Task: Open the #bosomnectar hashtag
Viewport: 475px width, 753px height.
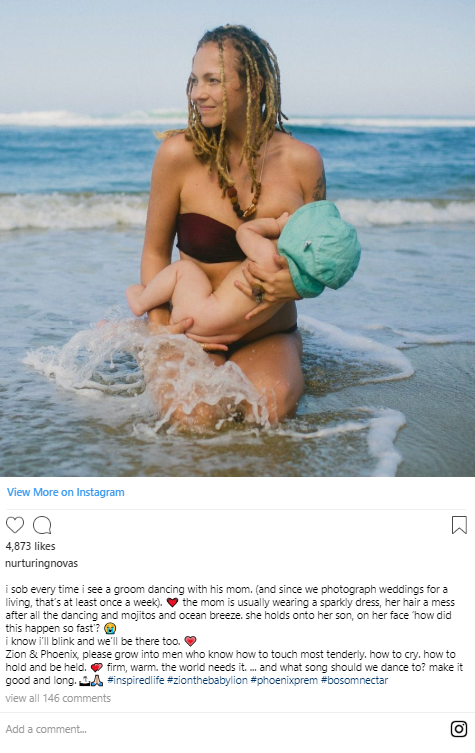Action: coord(354,680)
